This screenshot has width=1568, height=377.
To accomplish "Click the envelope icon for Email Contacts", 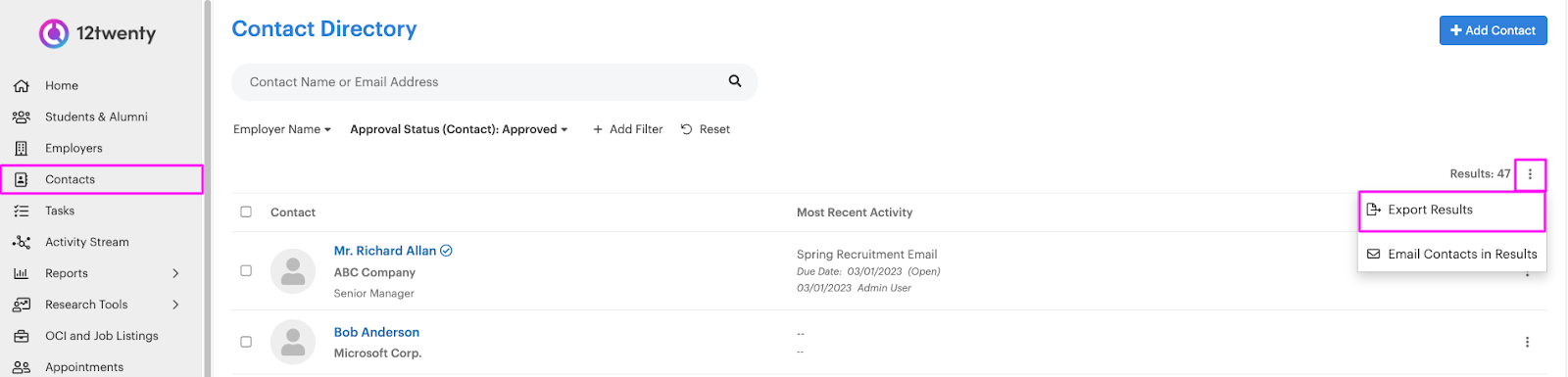I will (x=1374, y=254).
